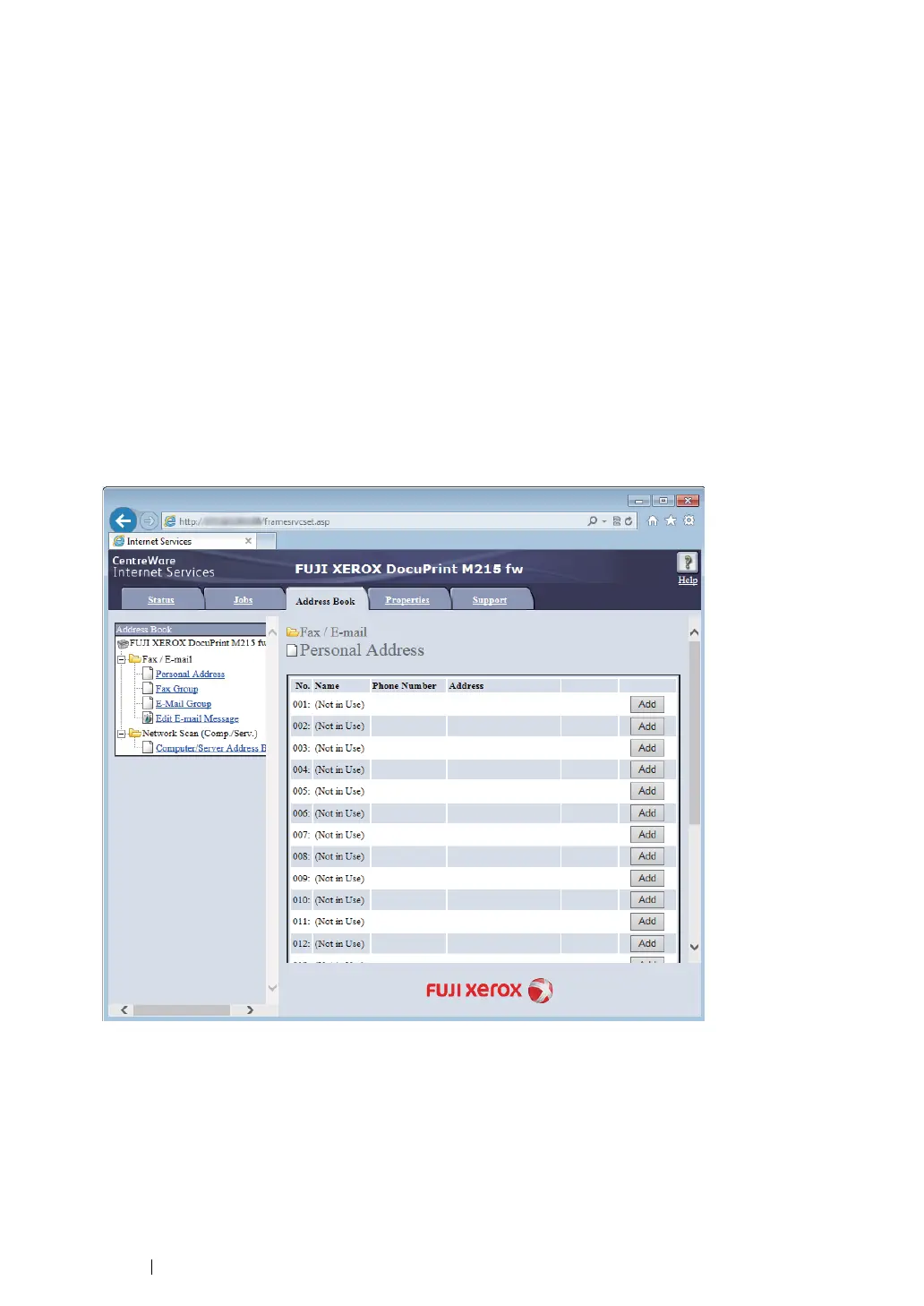Click the Fax / E-mail folder icon in tree

[x=135, y=658]
